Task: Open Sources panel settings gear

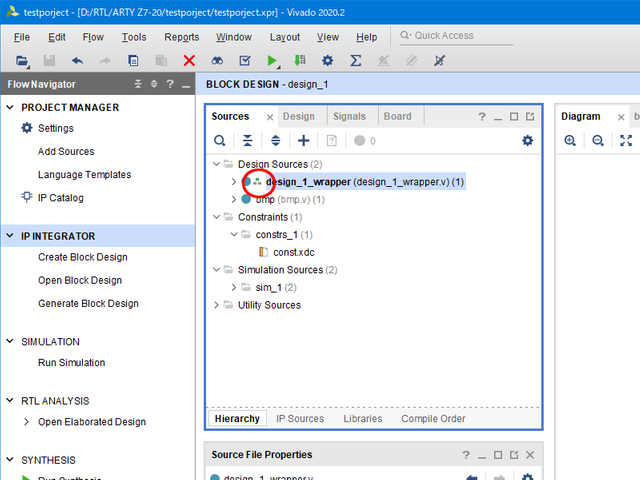Action: click(528, 141)
